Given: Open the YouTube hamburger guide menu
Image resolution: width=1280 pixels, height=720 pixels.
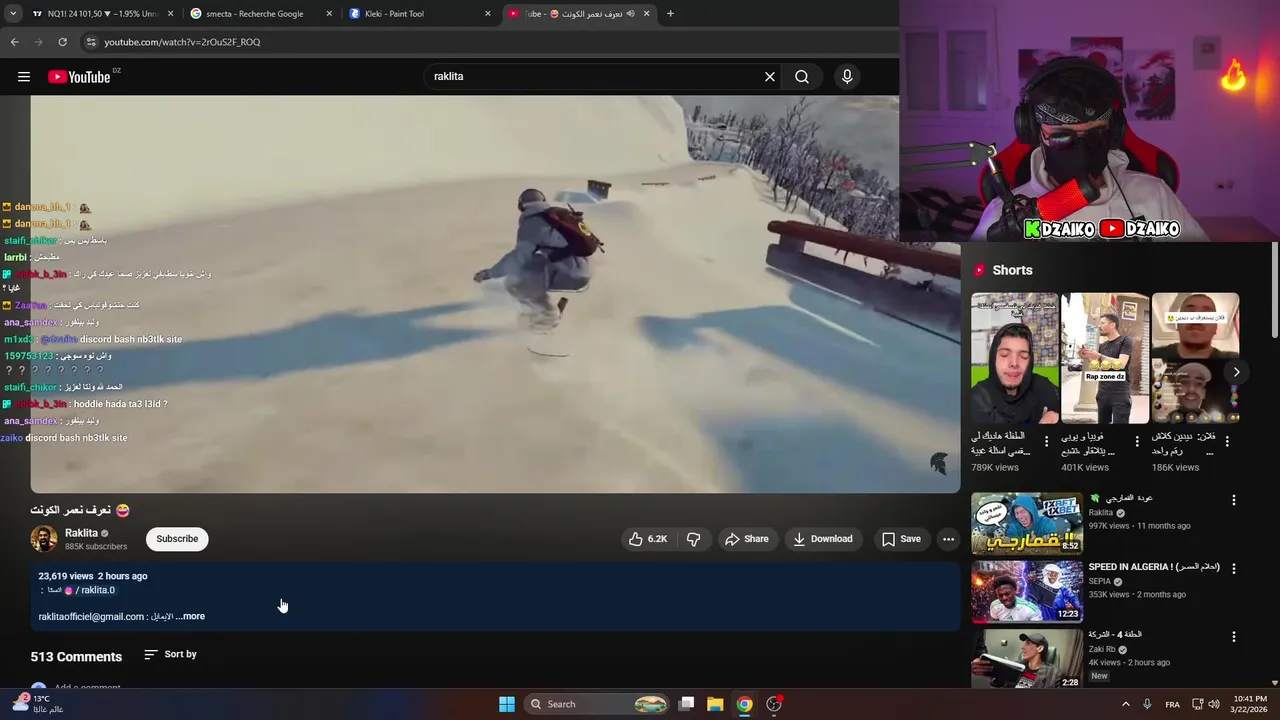Looking at the screenshot, I should click(x=24, y=77).
